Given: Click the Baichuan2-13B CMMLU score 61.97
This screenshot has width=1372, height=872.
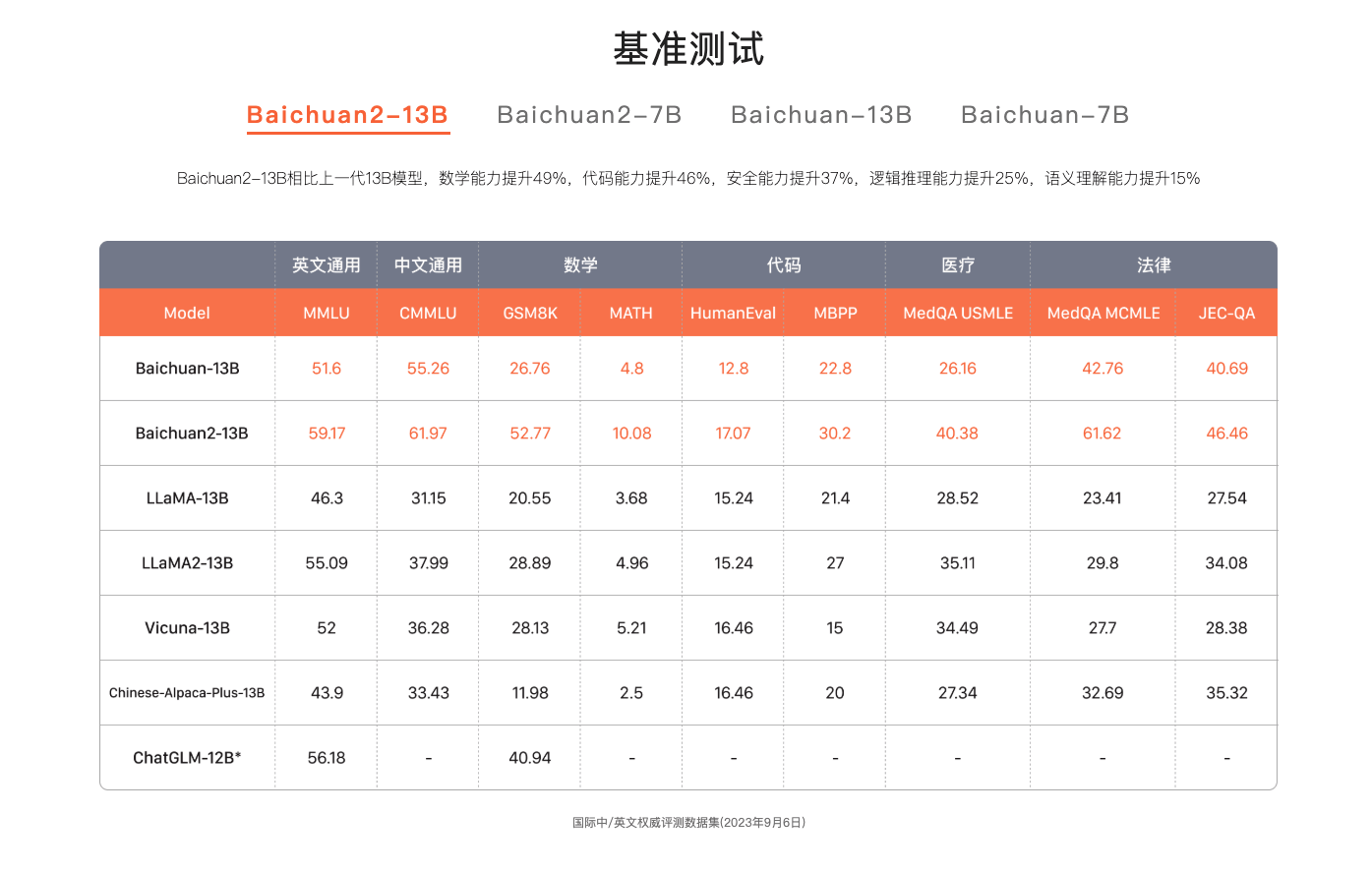Looking at the screenshot, I should [x=428, y=434].
